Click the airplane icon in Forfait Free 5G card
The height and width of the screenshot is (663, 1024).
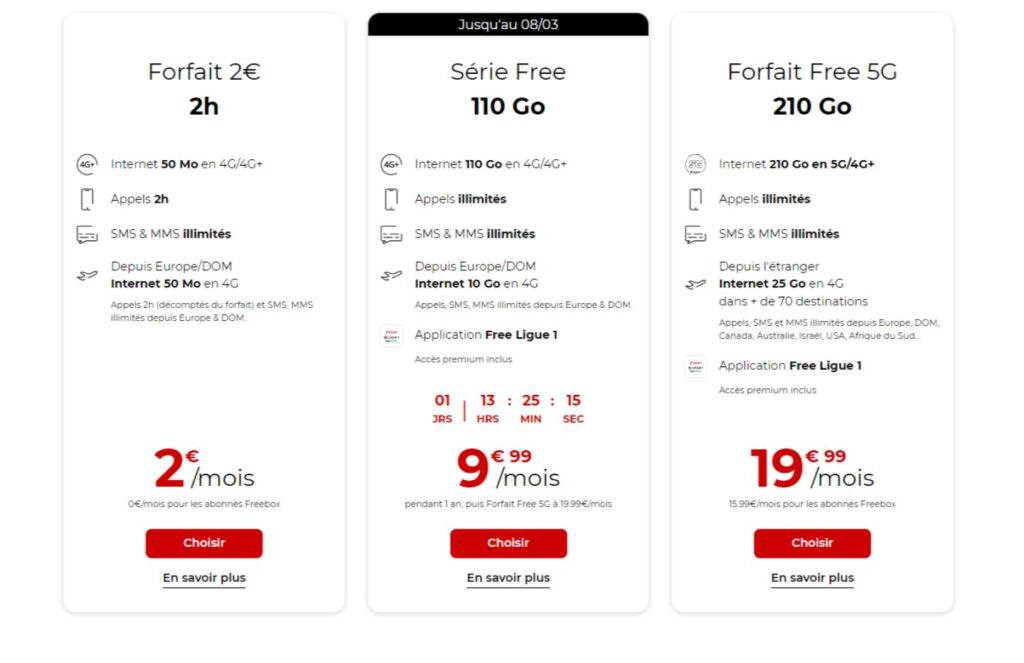click(x=696, y=284)
